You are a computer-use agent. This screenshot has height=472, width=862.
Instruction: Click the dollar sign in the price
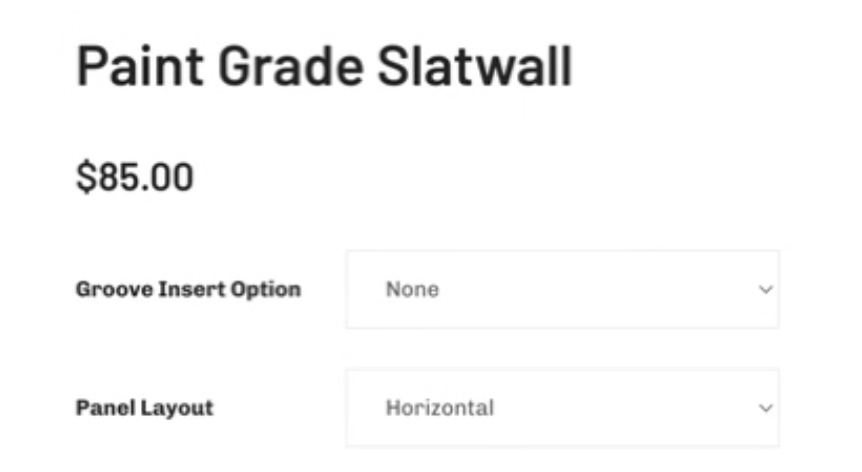tap(84, 178)
